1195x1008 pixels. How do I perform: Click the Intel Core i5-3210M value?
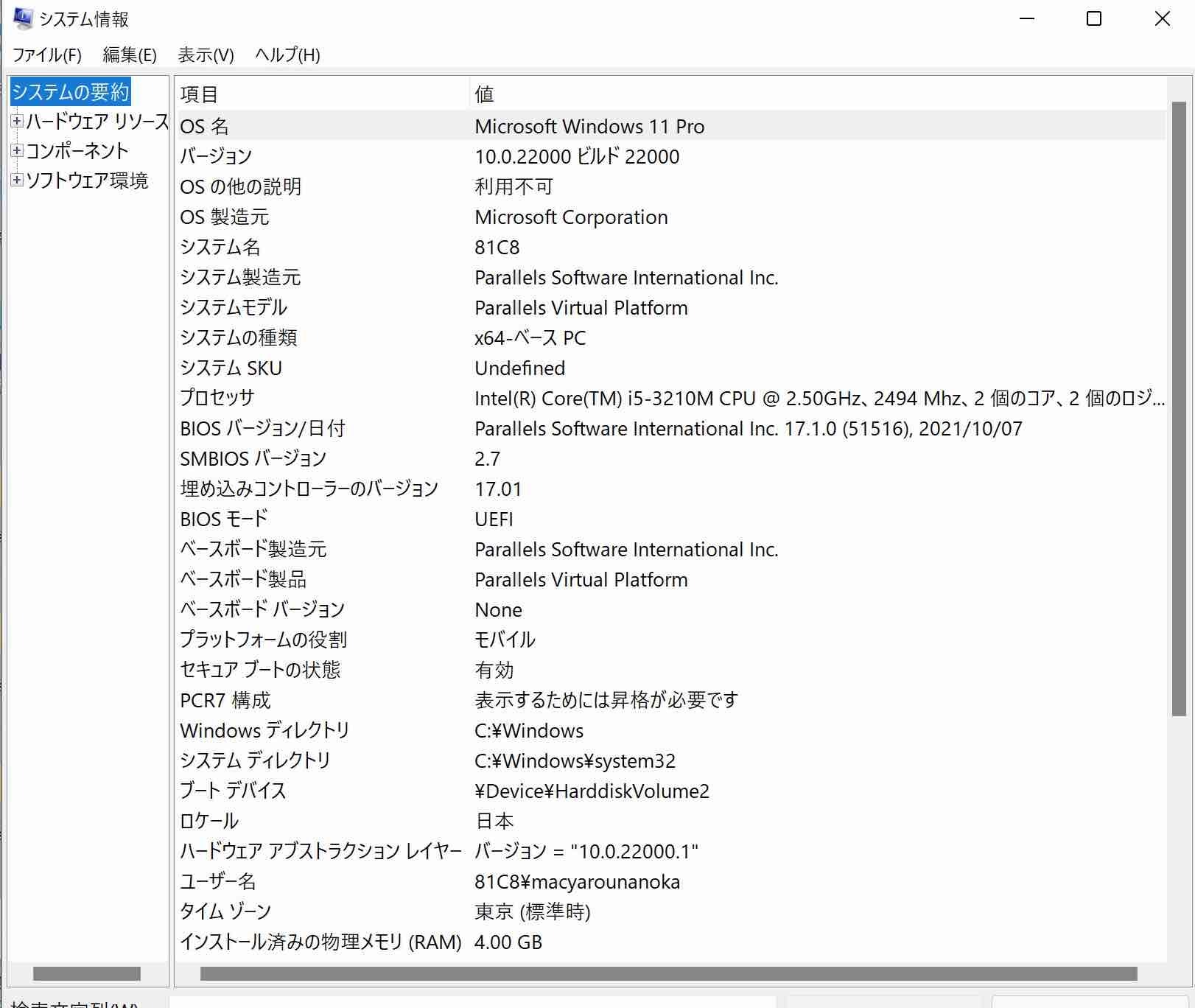coord(820,398)
